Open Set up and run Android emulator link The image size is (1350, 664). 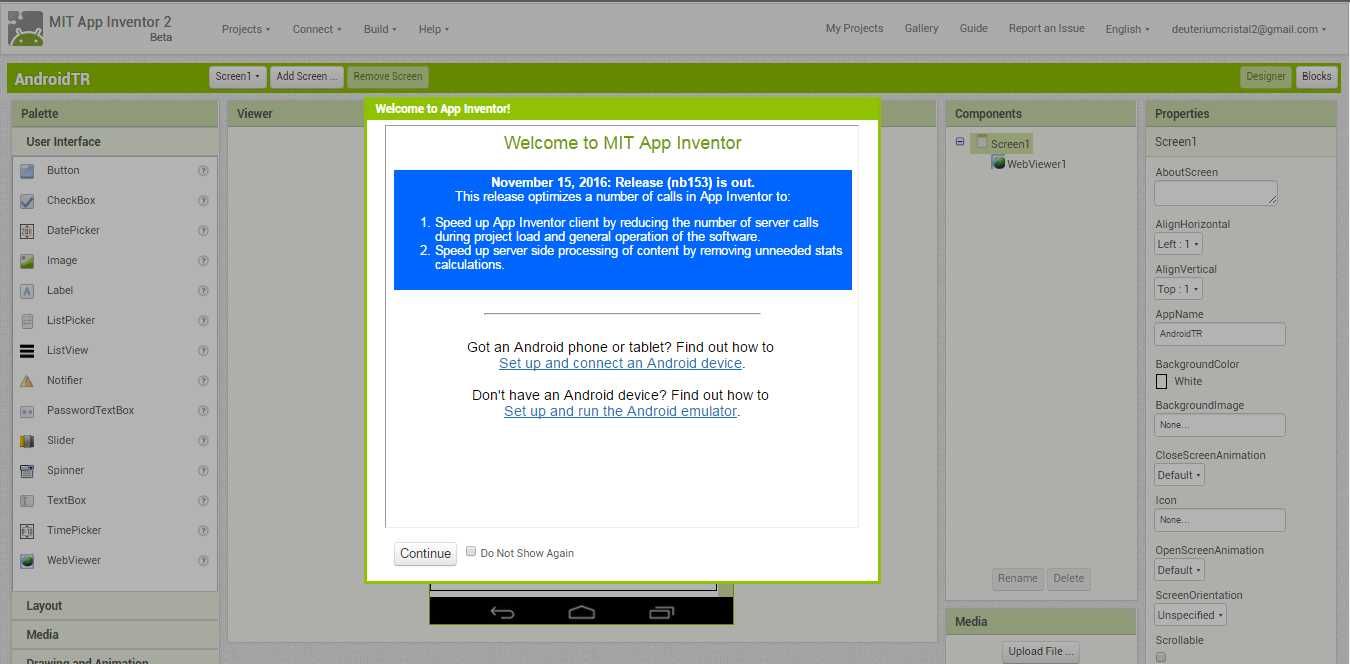[620, 411]
